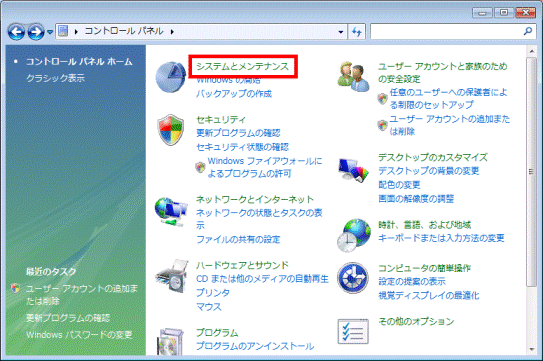The image size is (543, 361).
Task: Open the ネットワークとインターネット globe icon
Action: tap(171, 211)
